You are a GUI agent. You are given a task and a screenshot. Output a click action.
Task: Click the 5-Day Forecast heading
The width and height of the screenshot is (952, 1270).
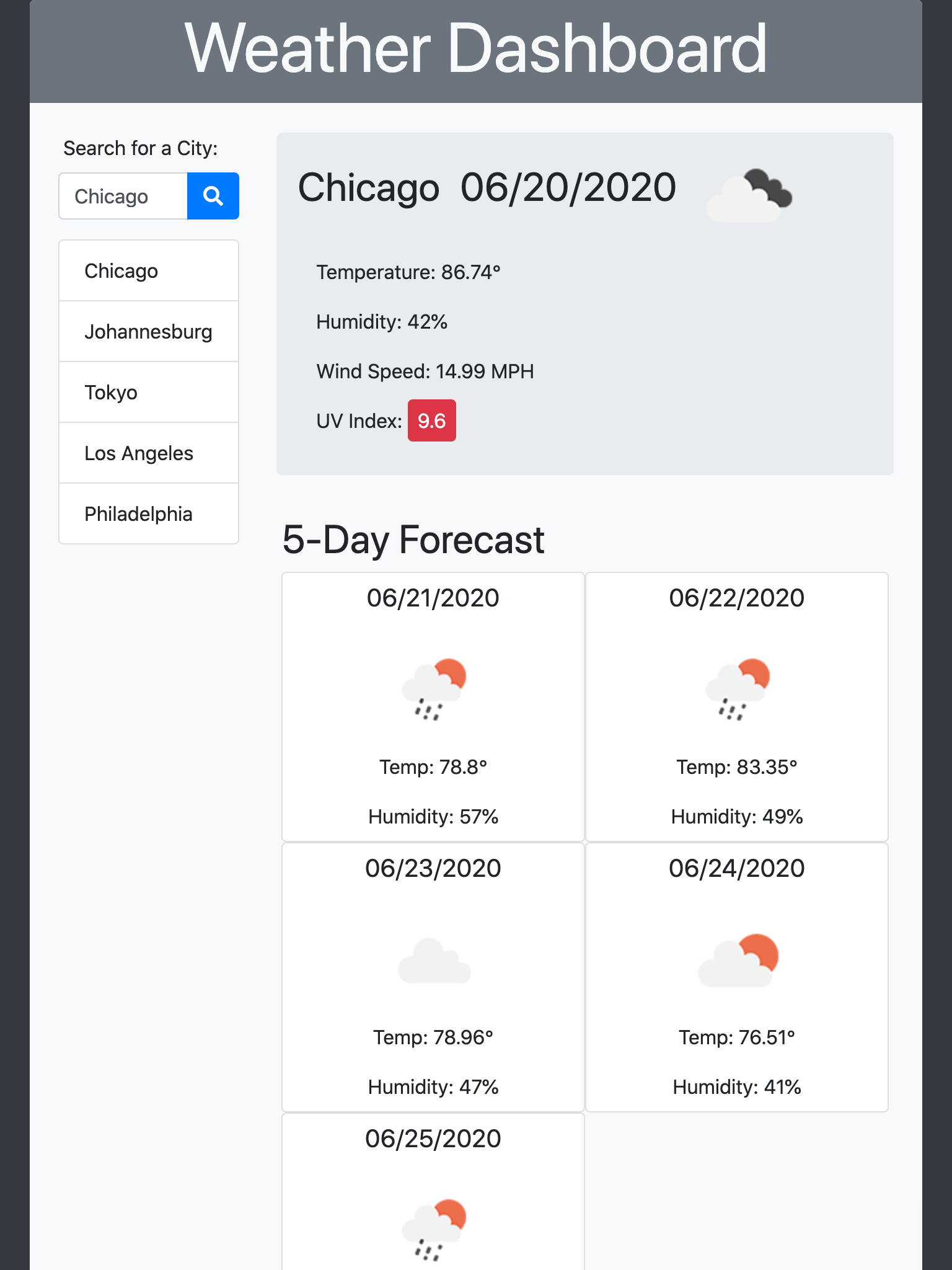click(413, 540)
